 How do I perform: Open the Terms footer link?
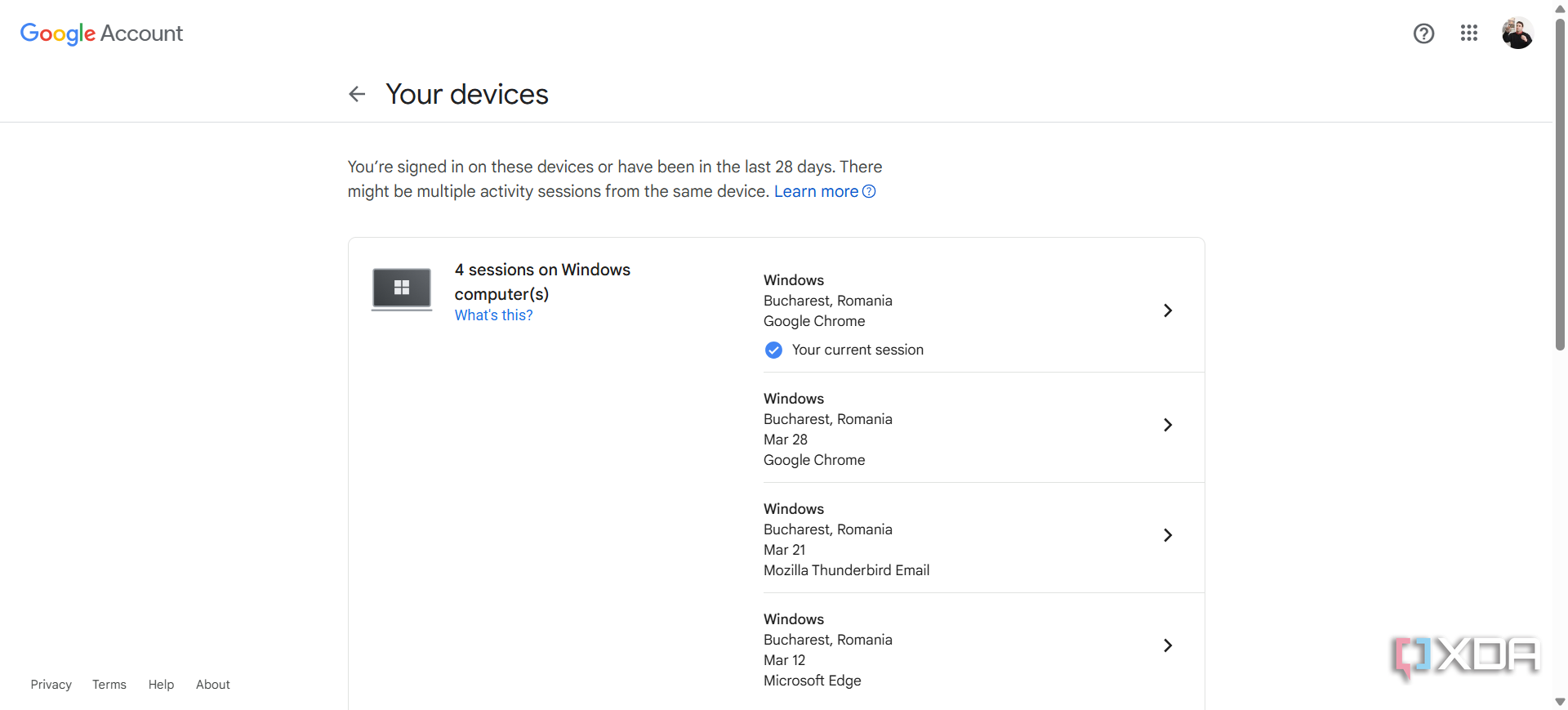point(109,685)
